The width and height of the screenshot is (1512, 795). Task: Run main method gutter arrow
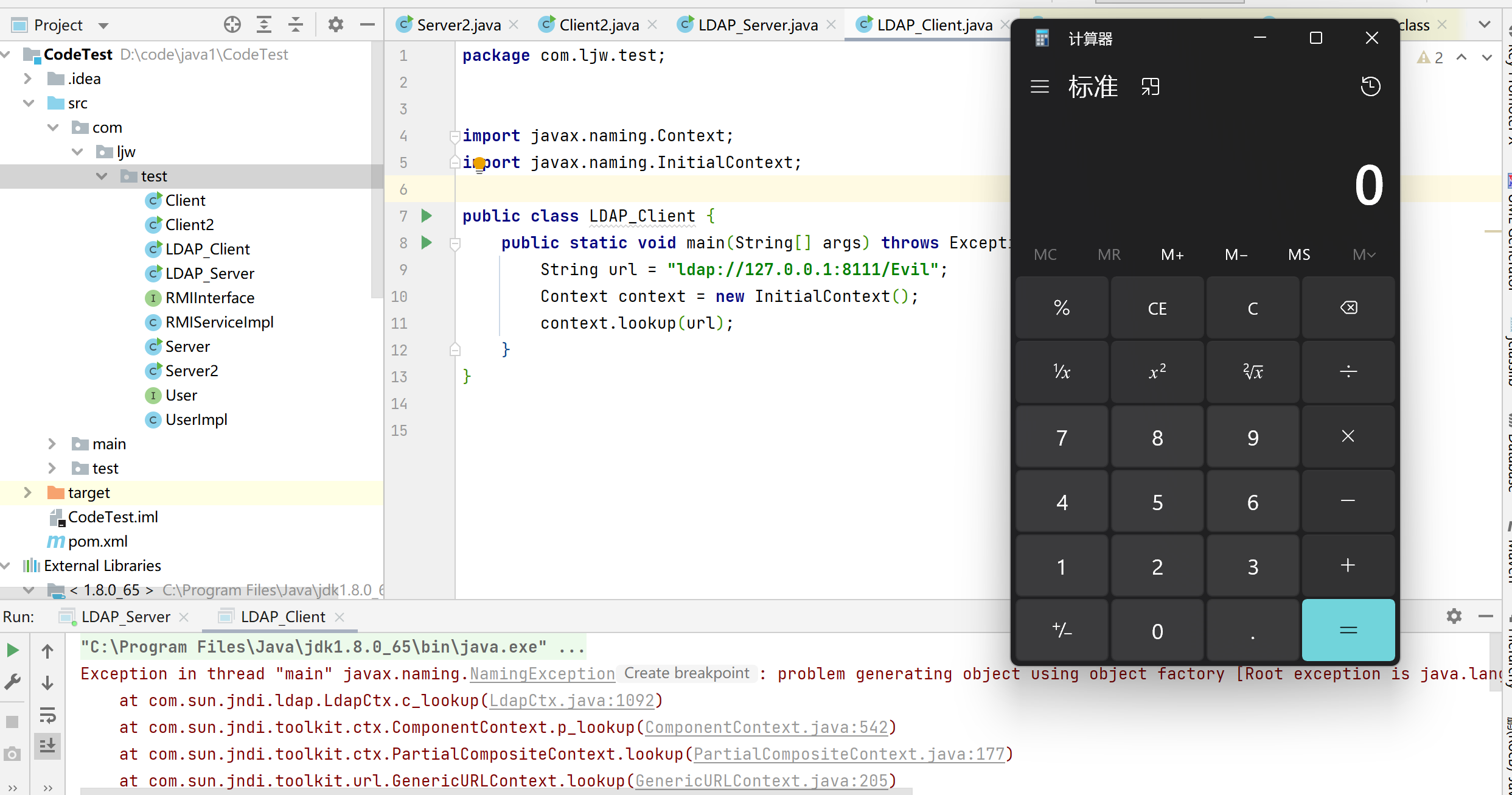[427, 242]
